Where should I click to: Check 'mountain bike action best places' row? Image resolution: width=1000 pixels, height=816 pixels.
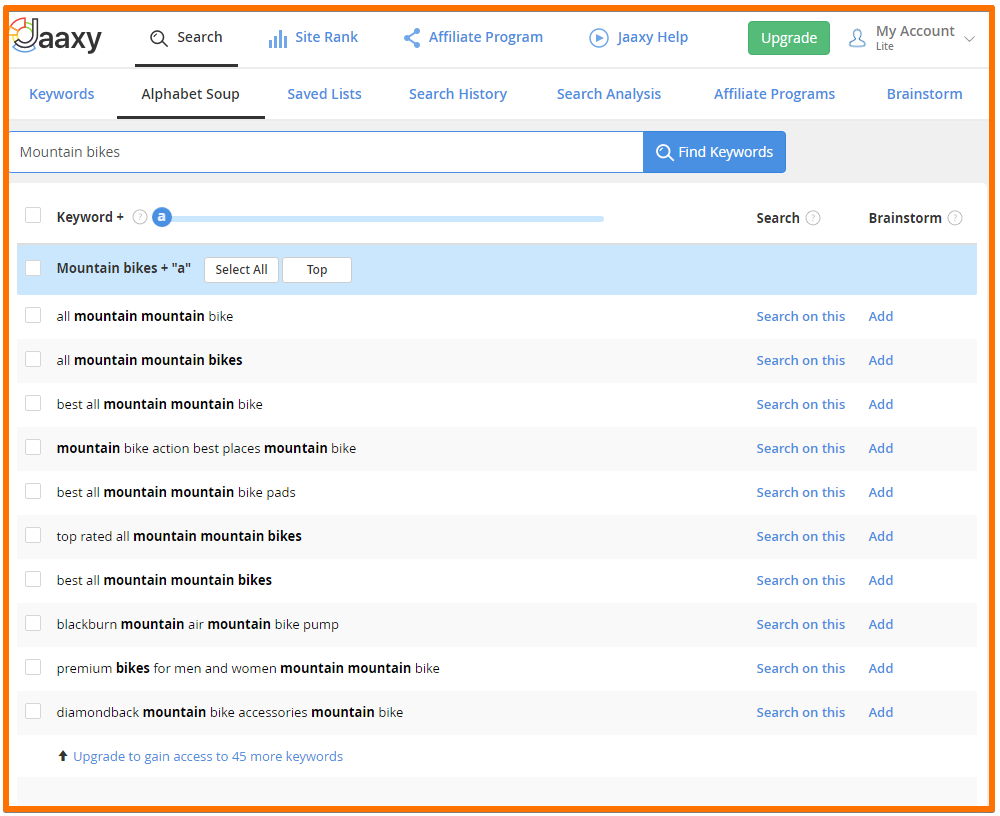(33, 447)
